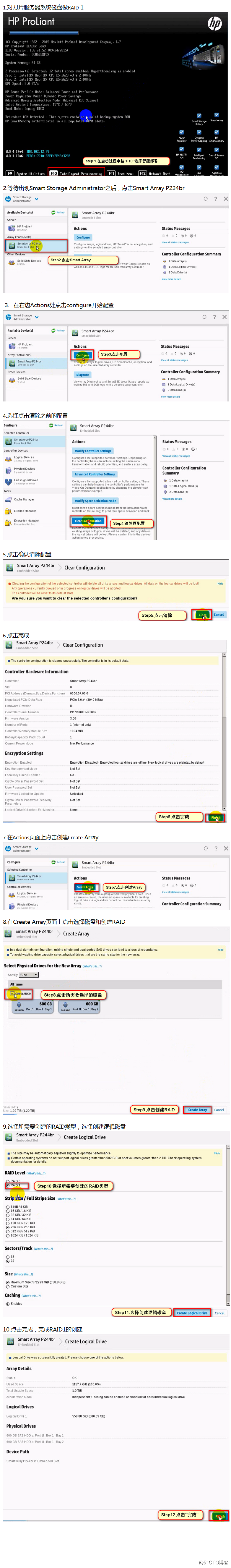Select the 600 GB drive in Bay 1

(33, 1006)
